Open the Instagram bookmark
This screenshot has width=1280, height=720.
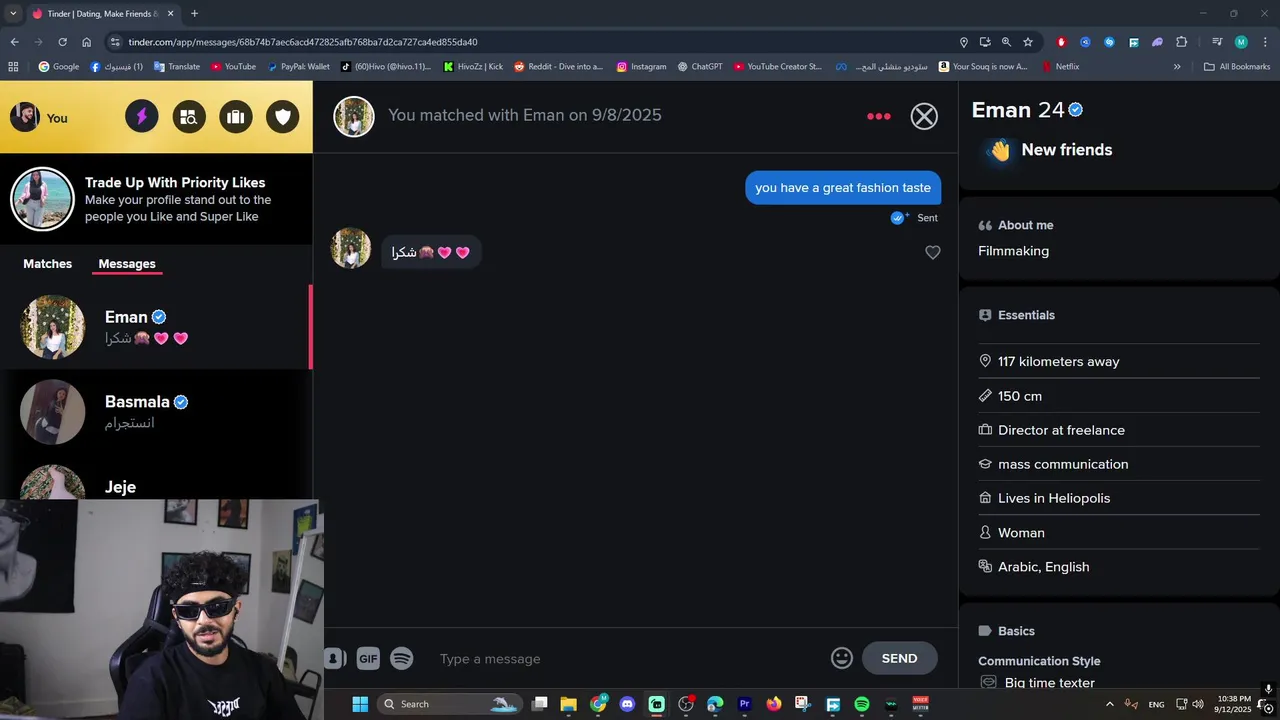(641, 67)
